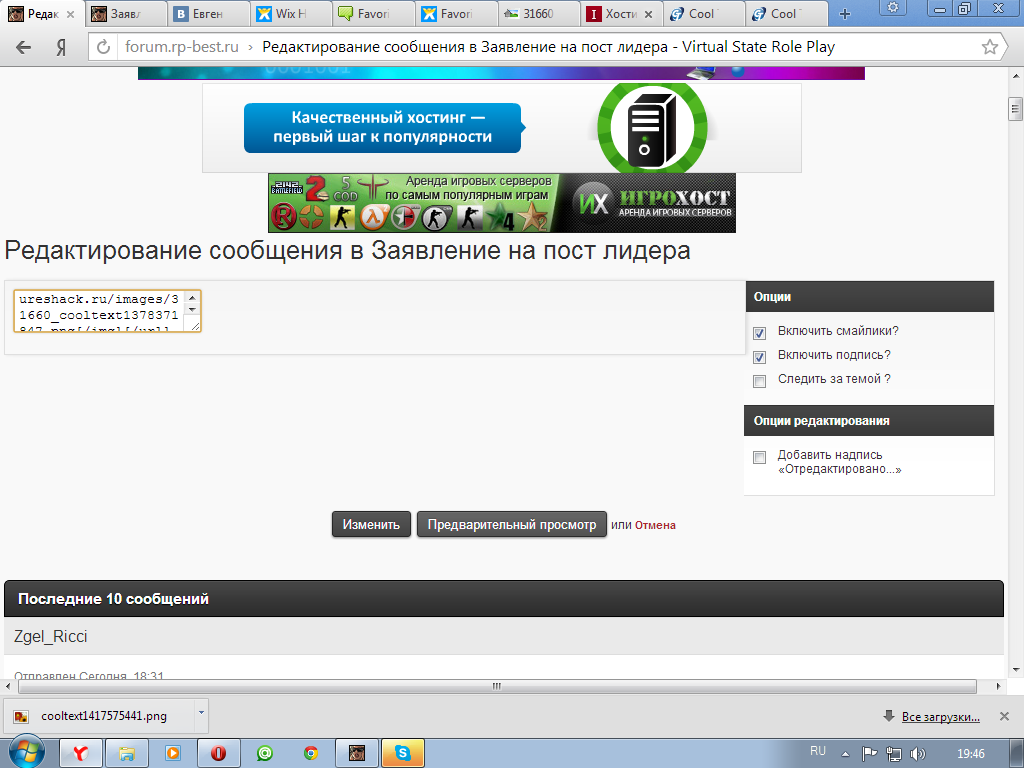Enable 'Добавить надпись «Отредактировано...»' checkbox
The image size is (1024, 768).
pos(759,457)
